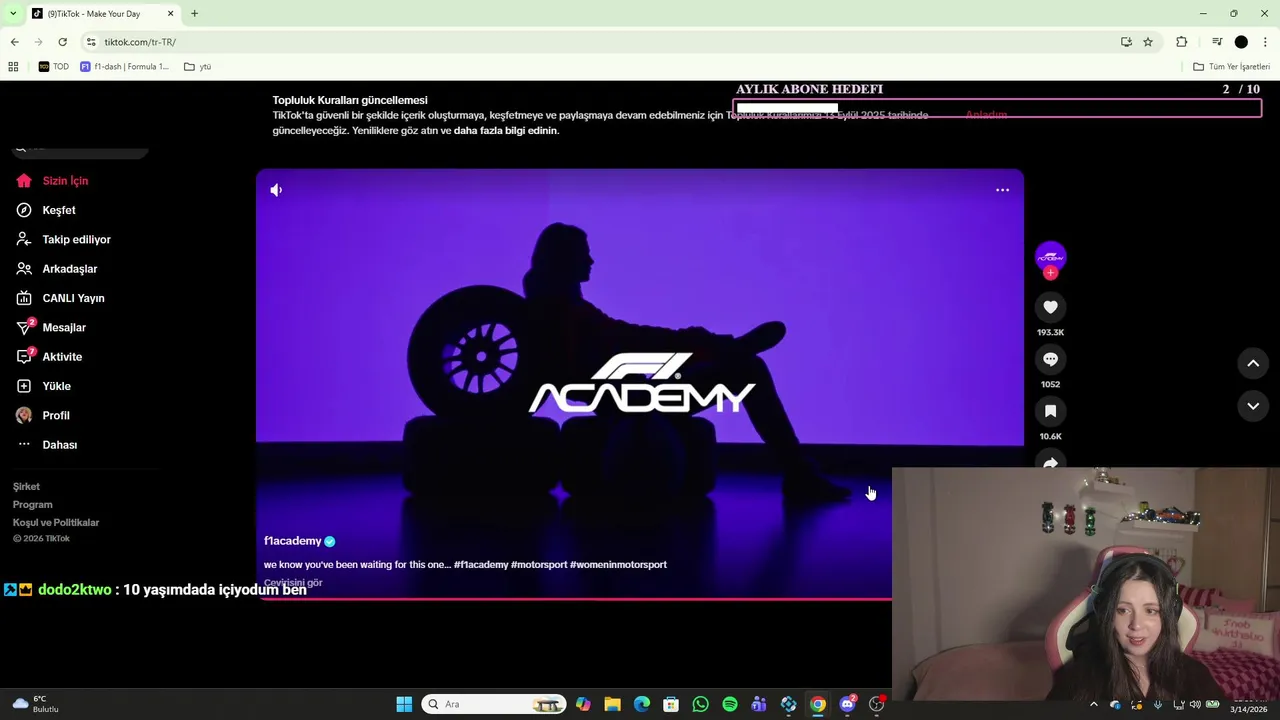Show hidden system tray icons with the chevron
This screenshot has width=1280, height=720.
[1093, 704]
